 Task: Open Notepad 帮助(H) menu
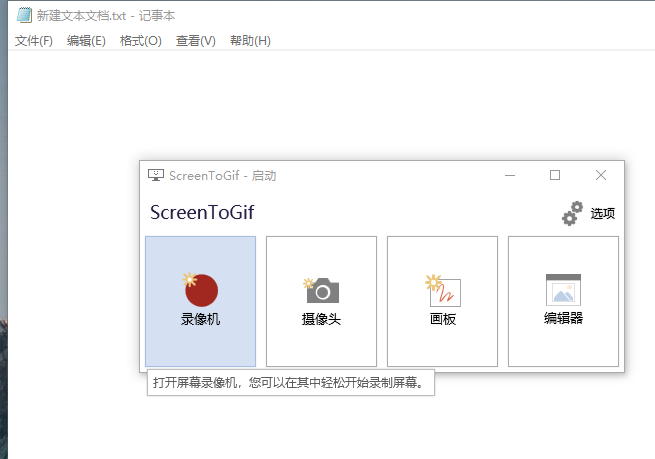pos(250,41)
